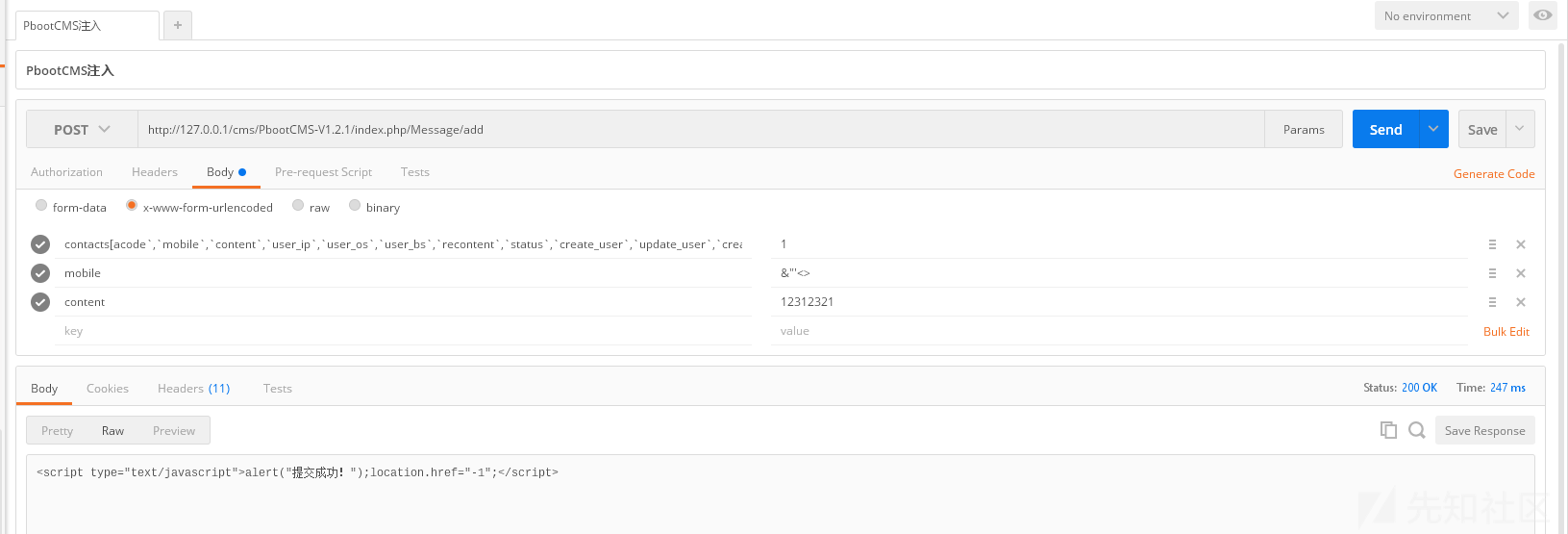Image resolution: width=1568 pixels, height=534 pixels.
Task: Open No environment dropdown
Action: pyautogui.click(x=1447, y=15)
